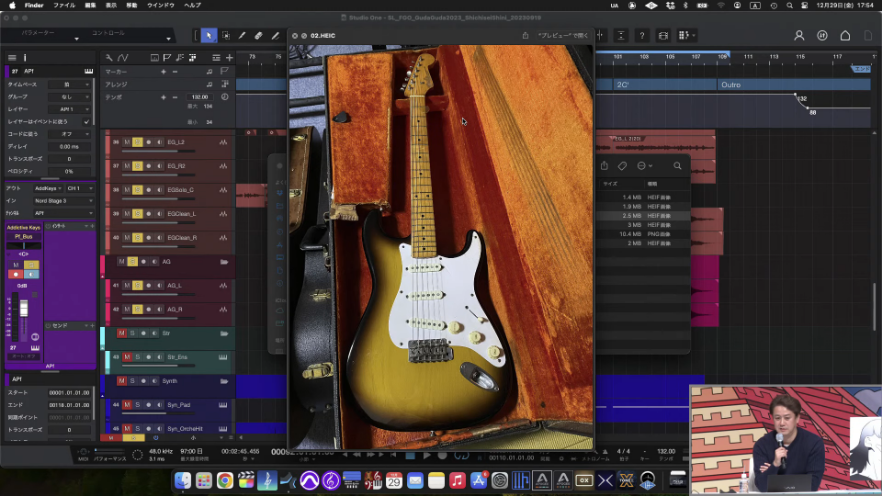The image size is (882, 496).
Task: Expand the Str folder track
Action: (x=223, y=333)
